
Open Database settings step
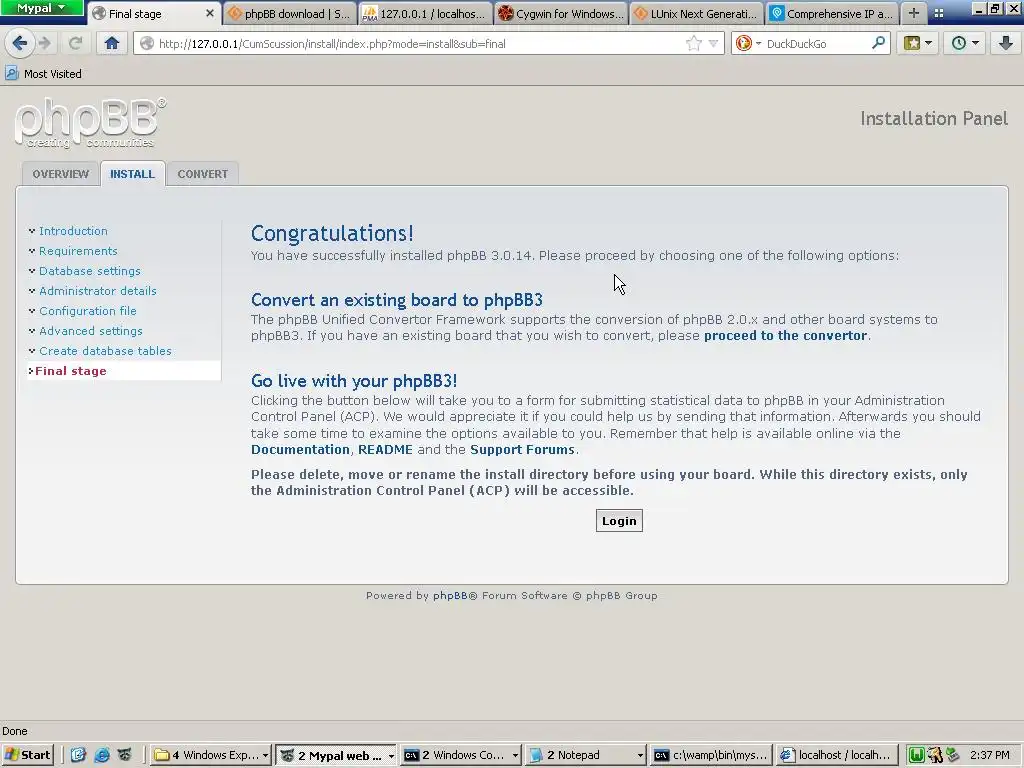[89, 271]
